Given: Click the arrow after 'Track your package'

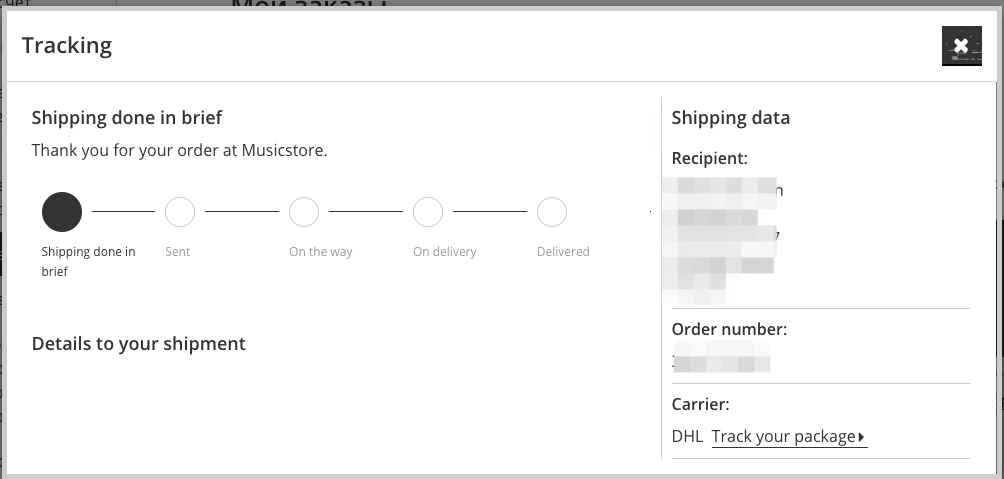Looking at the screenshot, I should coord(862,437).
